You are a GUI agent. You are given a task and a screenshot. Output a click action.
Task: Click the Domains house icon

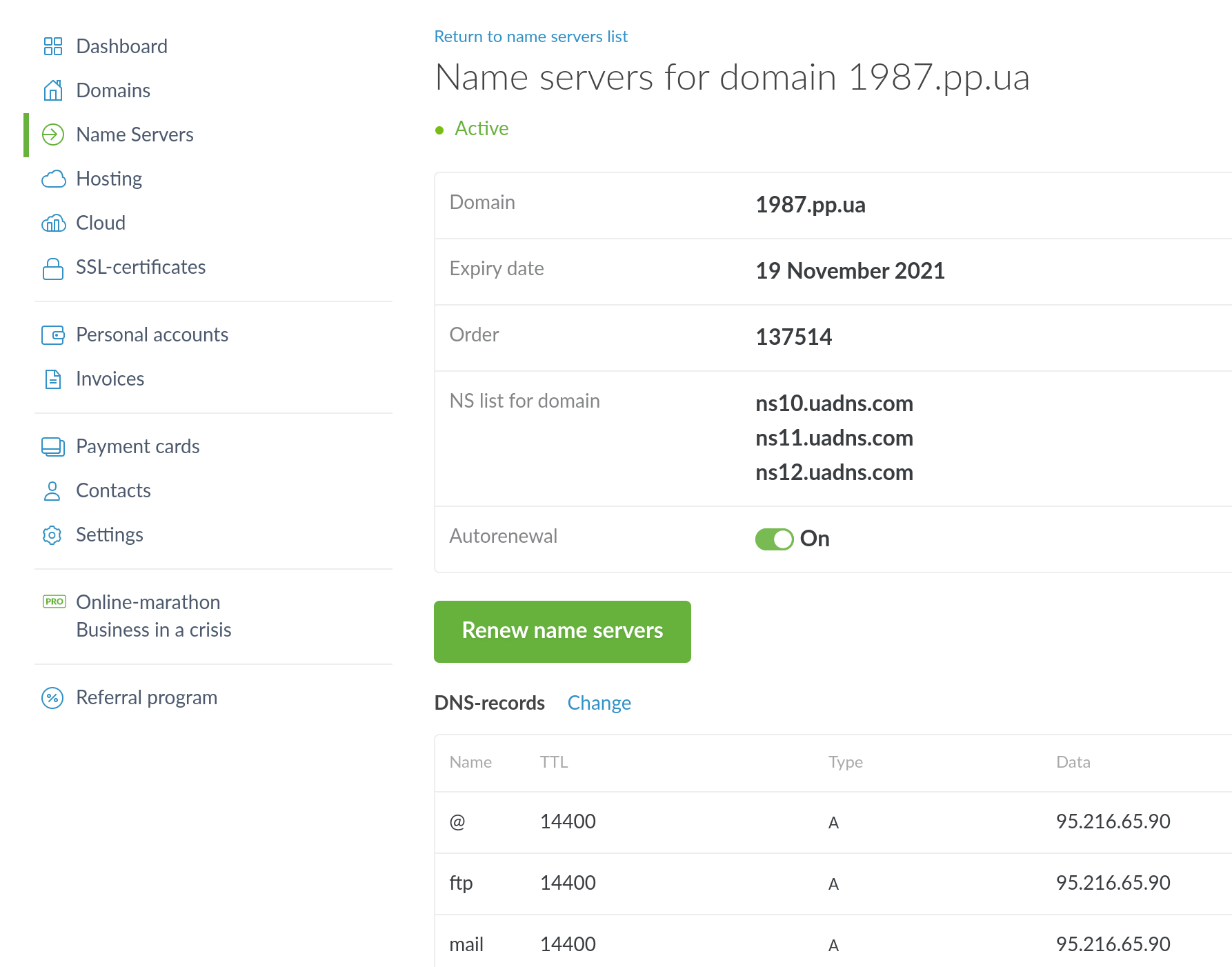point(53,90)
